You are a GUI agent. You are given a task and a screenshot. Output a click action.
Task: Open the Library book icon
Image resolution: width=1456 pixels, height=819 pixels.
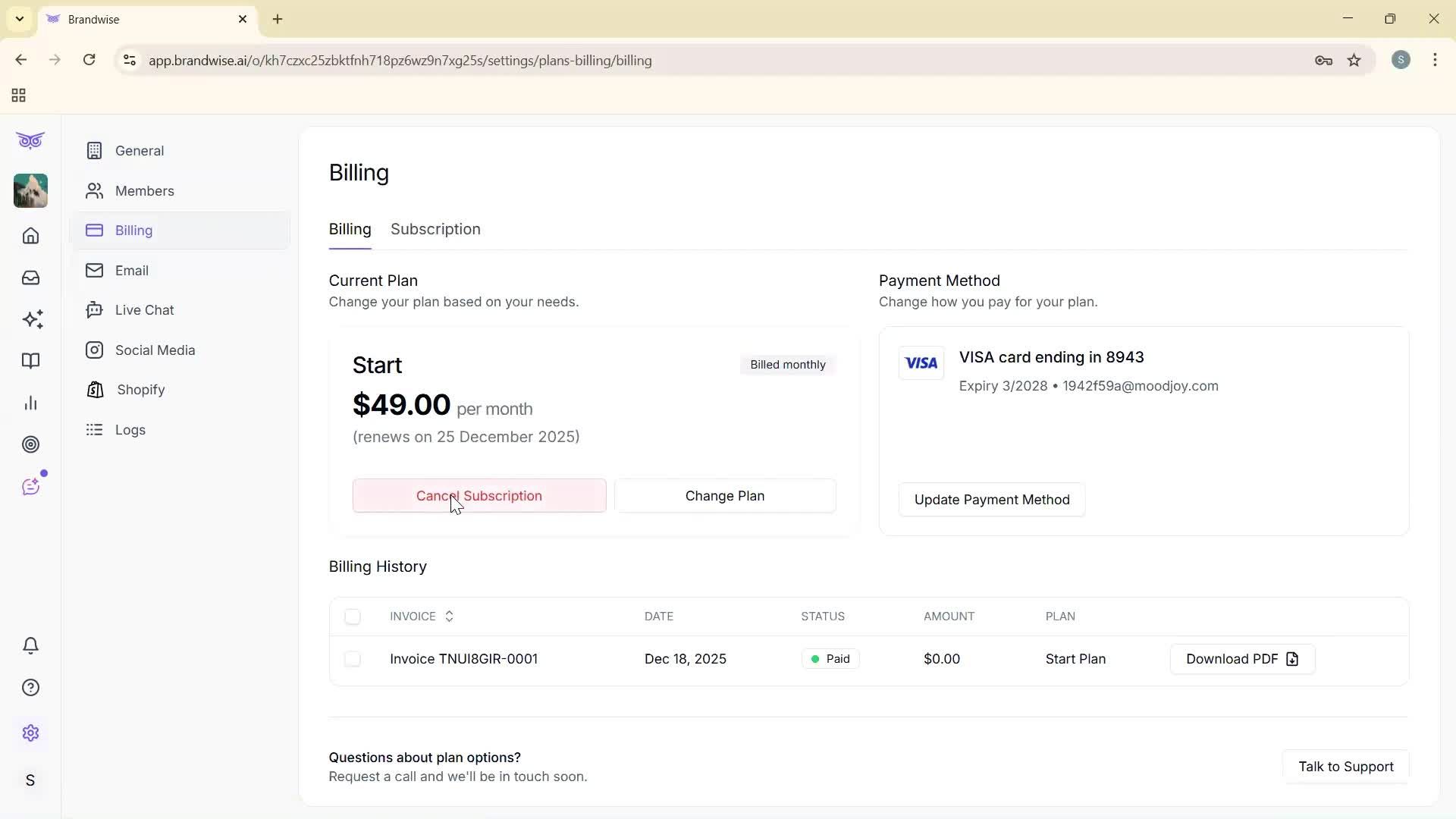[30, 361]
